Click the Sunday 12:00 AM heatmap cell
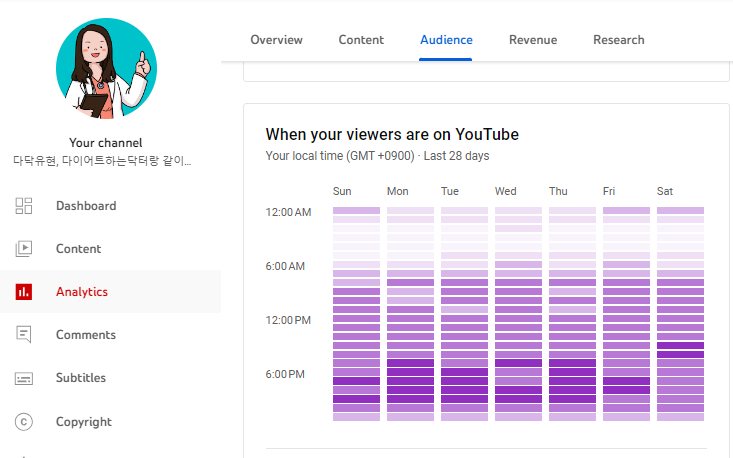This screenshot has height=458, width=733. tap(356, 211)
